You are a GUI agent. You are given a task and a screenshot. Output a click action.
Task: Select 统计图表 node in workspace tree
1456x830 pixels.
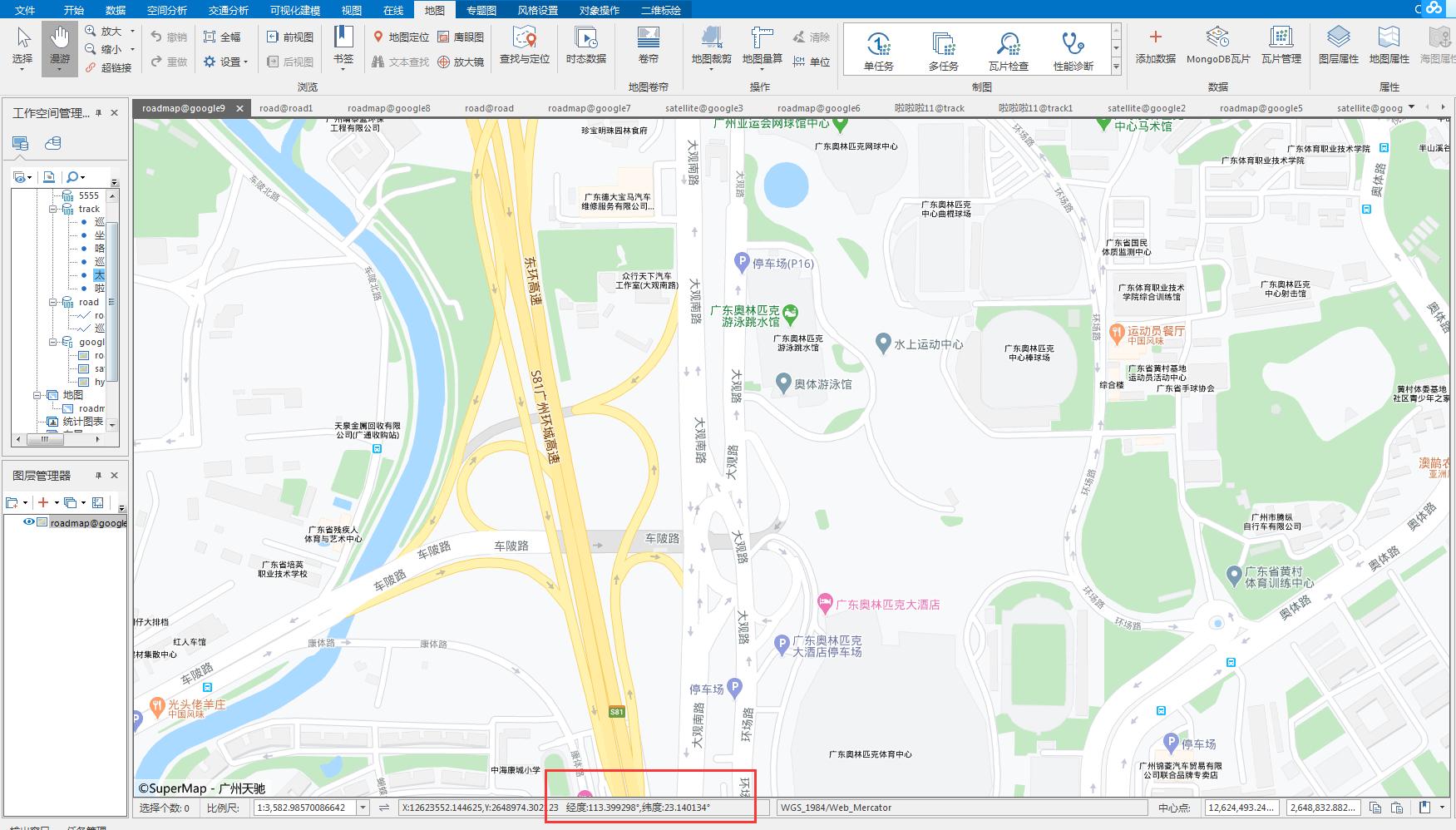pyautogui.click(x=83, y=422)
